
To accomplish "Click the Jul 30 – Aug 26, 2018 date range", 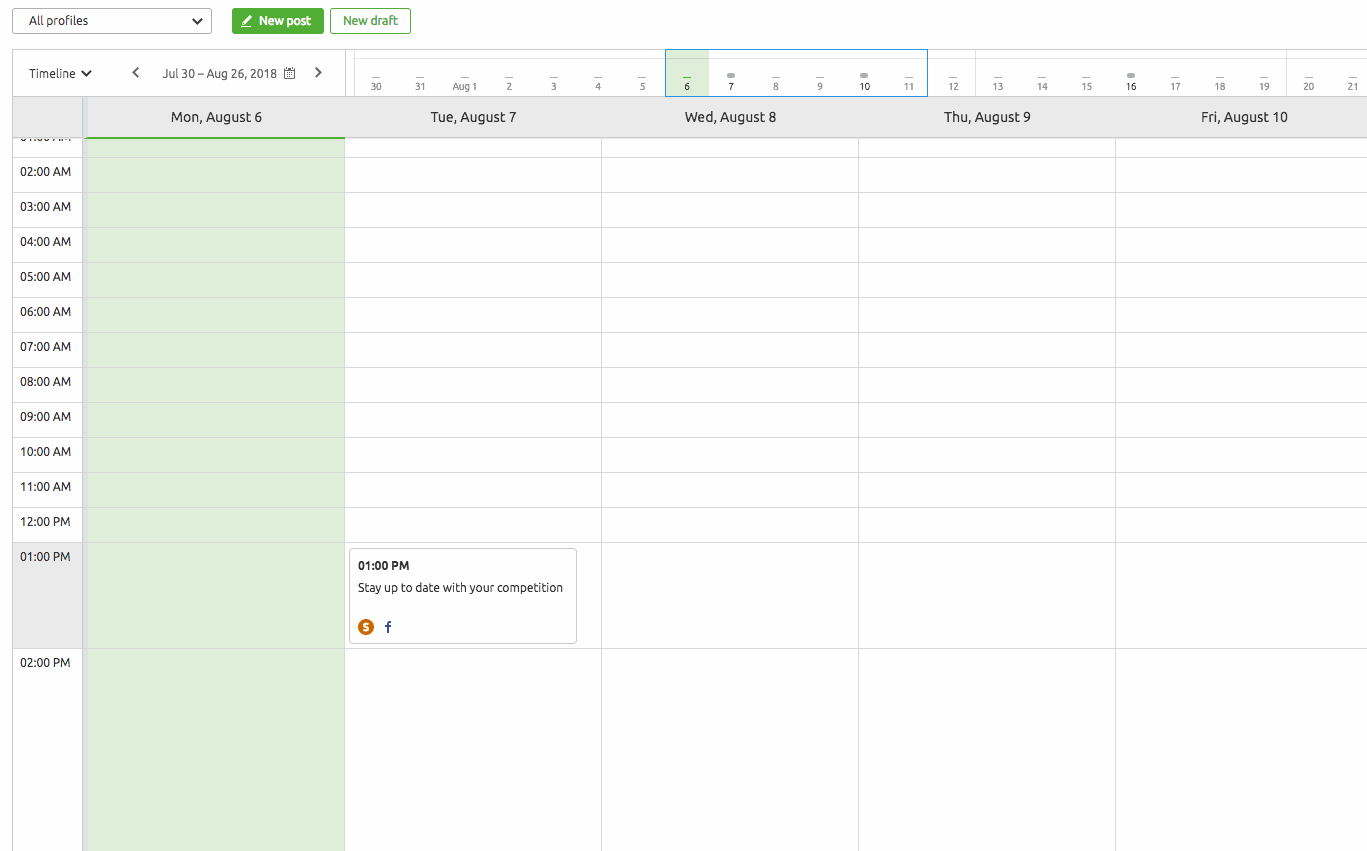I will (219, 73).
